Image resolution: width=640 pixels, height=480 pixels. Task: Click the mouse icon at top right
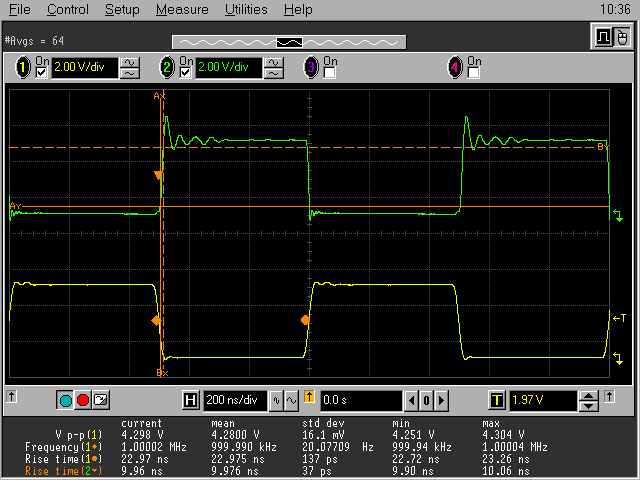[x=622, y=38]
